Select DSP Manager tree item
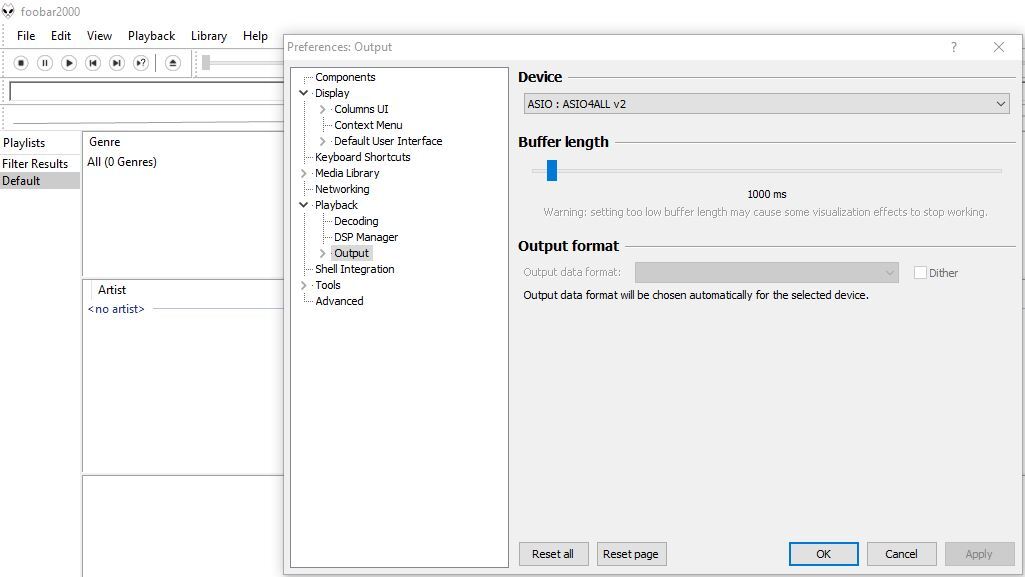 (366, 237)
